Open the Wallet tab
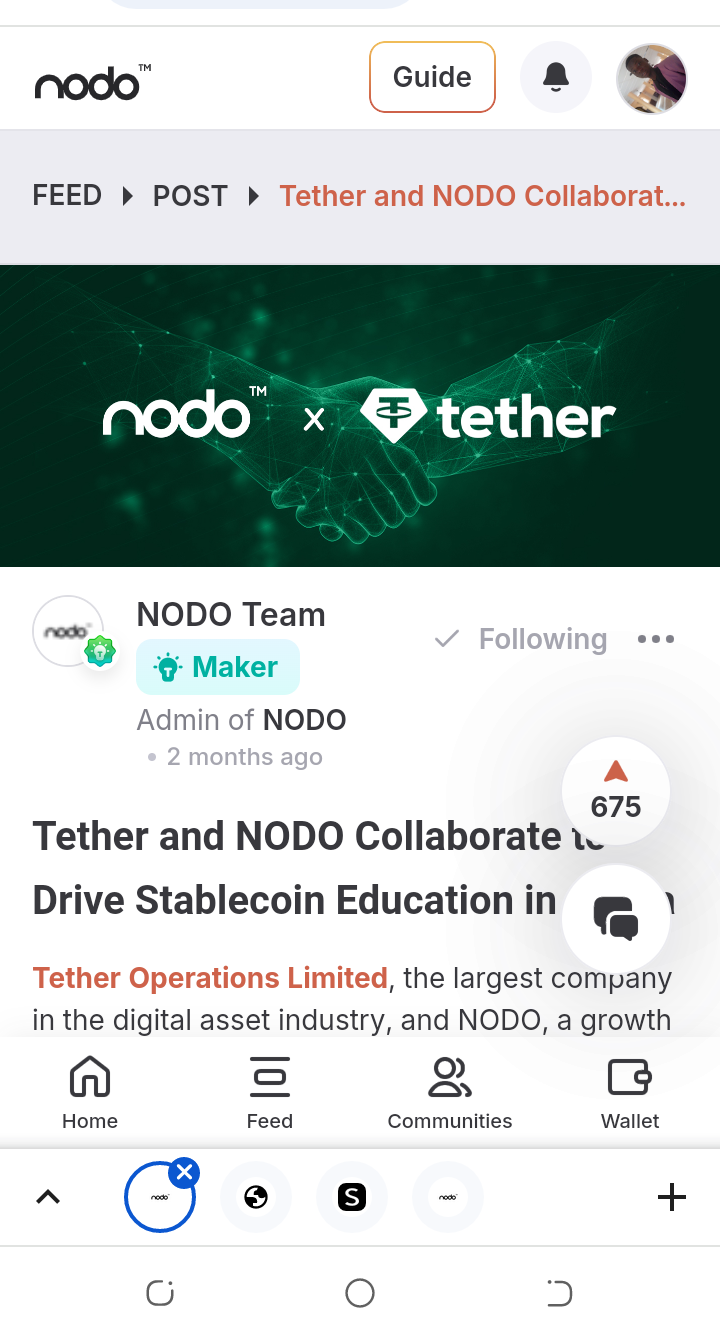 click(630, 1094)
